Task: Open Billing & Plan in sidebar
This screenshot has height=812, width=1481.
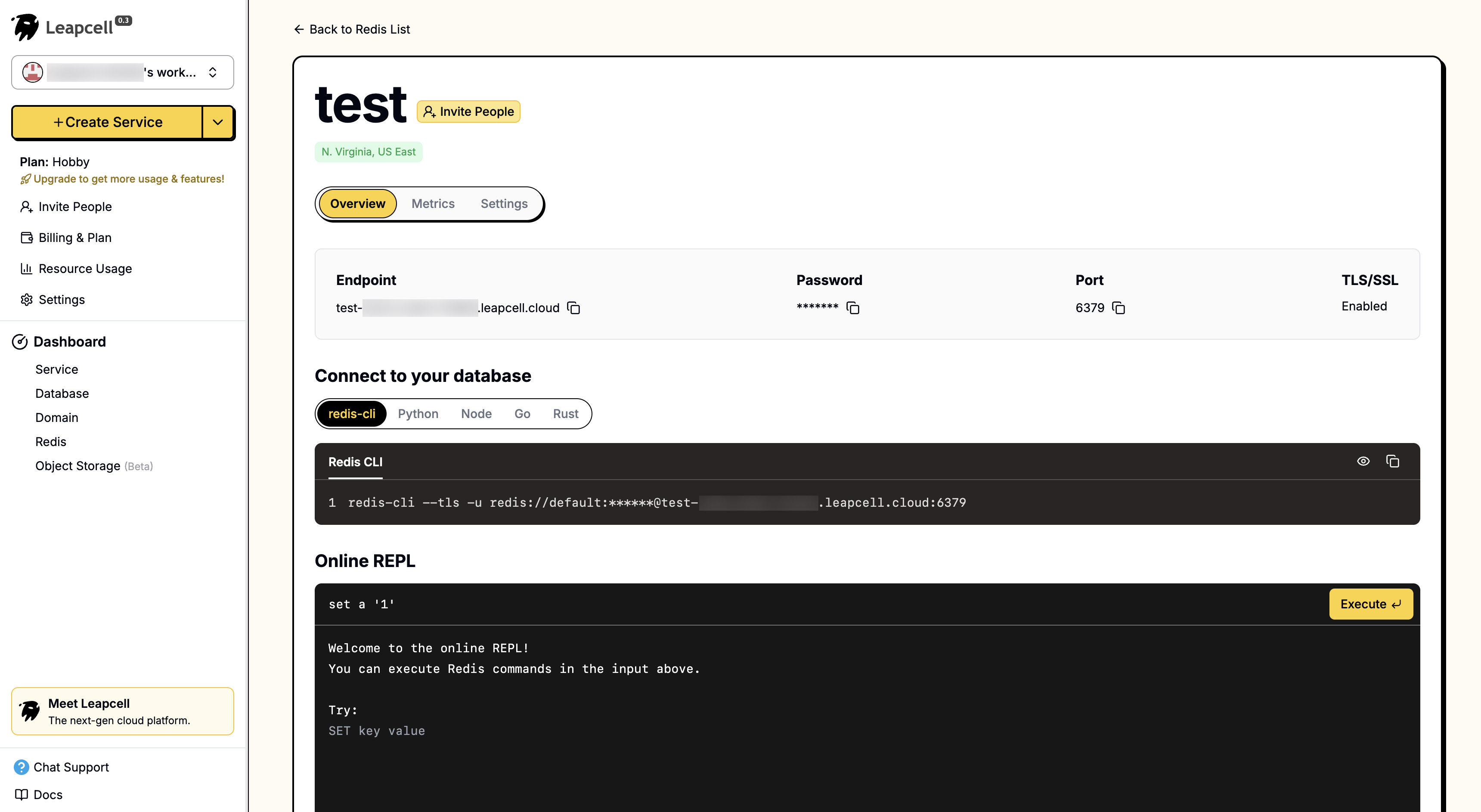Action: click(x=75, y=238)
